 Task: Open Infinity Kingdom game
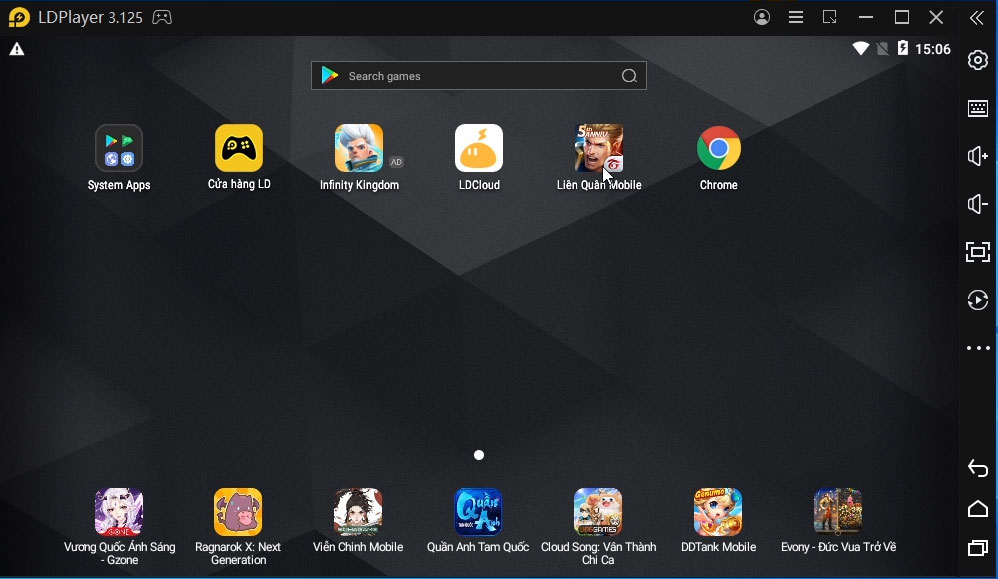pyautogui.click(x=359, y=149)
